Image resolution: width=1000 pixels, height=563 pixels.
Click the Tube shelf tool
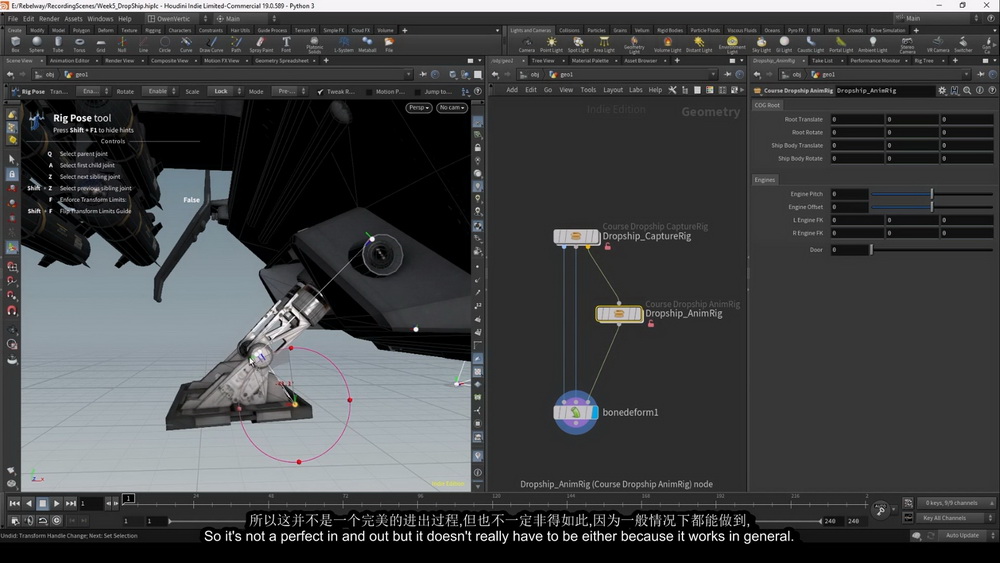click(x=58, y=44)
